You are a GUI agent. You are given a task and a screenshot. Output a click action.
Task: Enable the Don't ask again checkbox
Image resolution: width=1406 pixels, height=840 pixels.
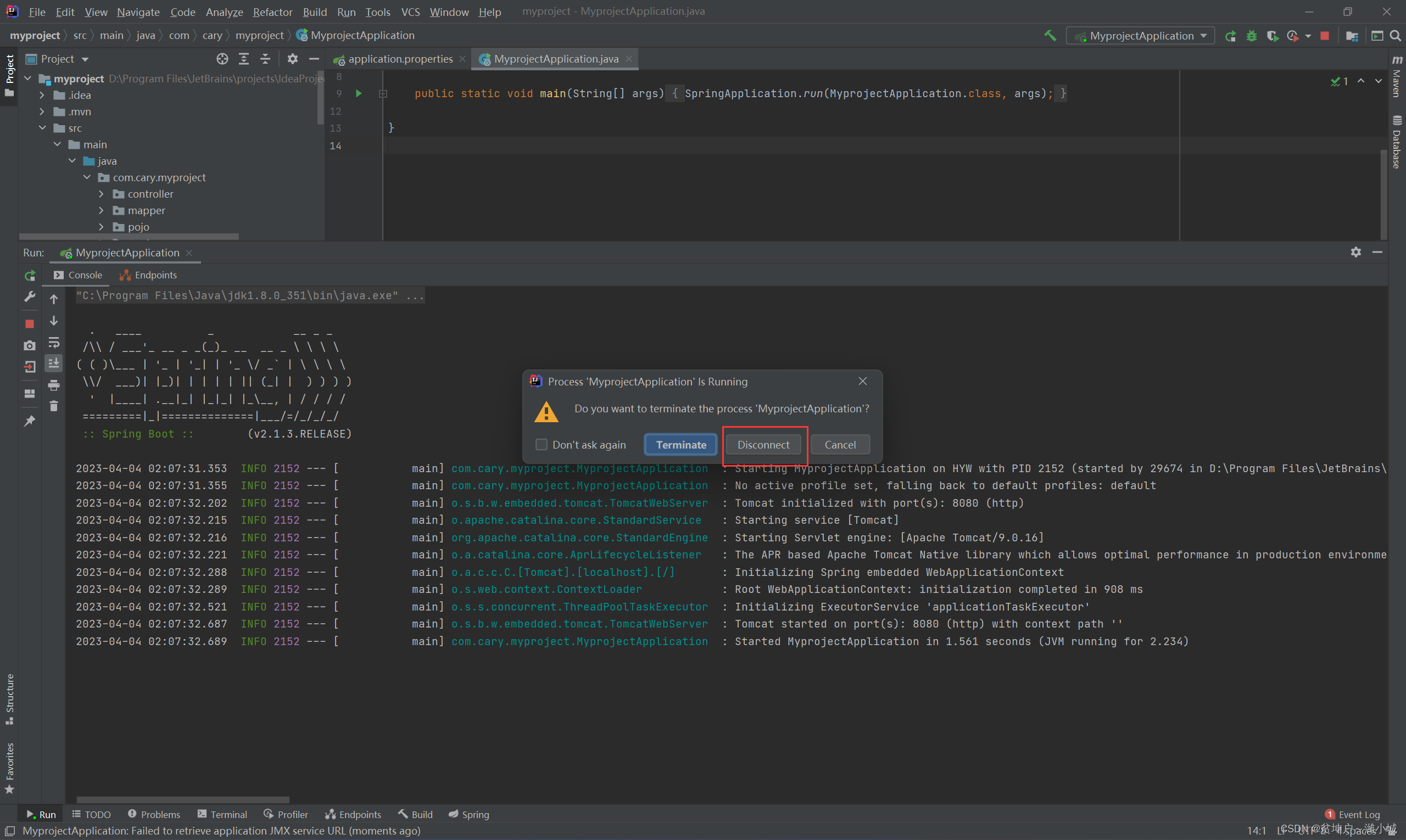(x=542, y=445)
